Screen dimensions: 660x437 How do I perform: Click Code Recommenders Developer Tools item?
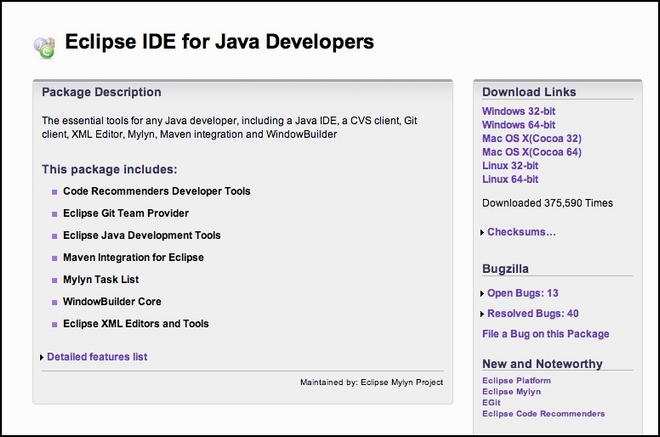(157, 191)
